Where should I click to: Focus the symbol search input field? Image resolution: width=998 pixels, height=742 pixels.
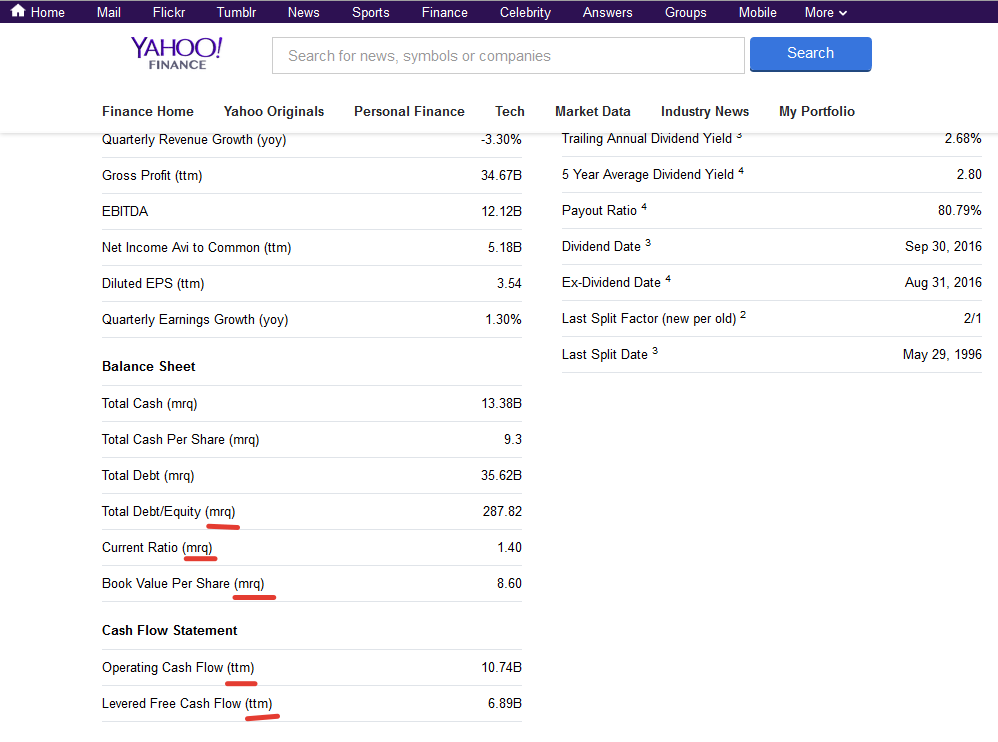pos(508,56)
